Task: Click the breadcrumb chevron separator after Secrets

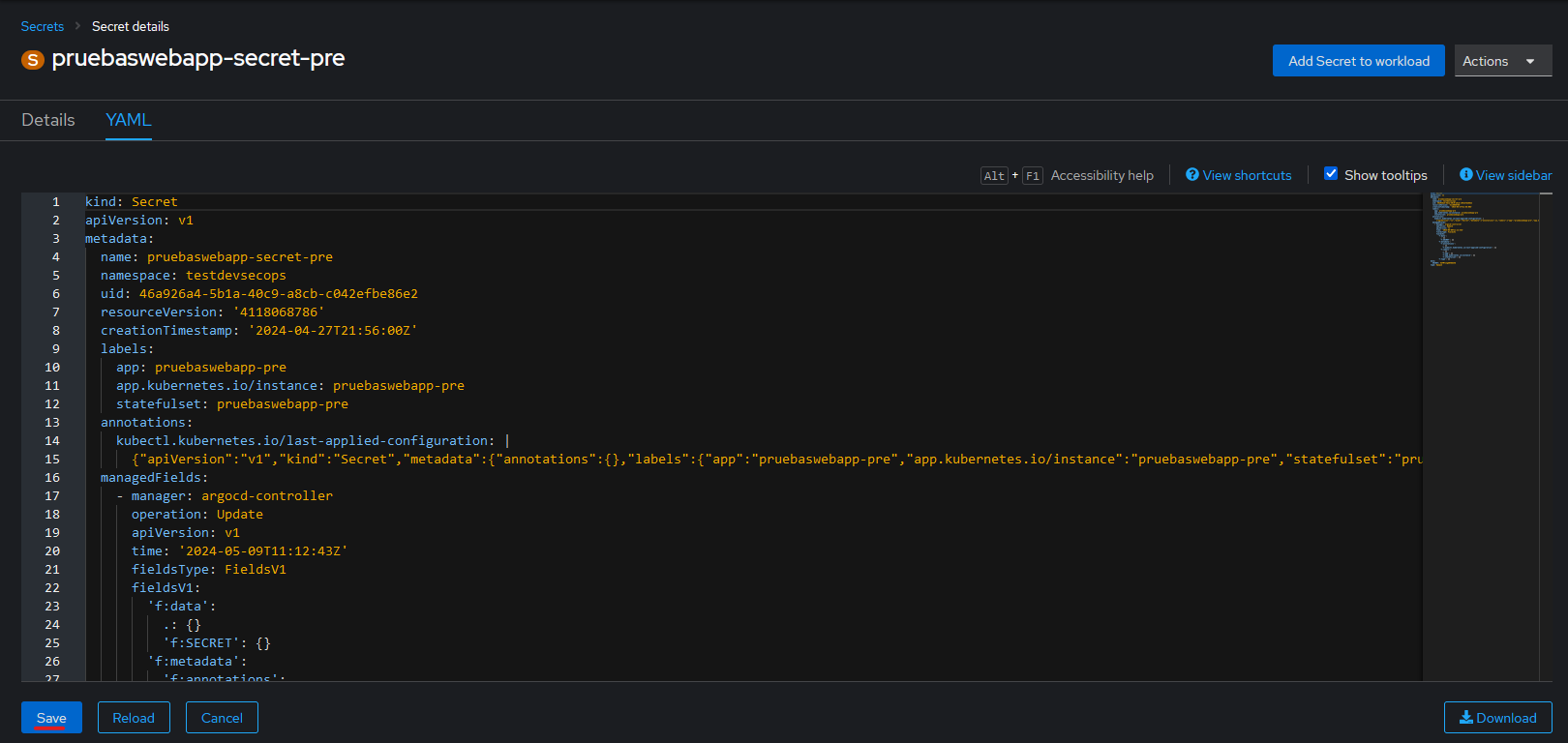Action: click(x=78, y=26)
